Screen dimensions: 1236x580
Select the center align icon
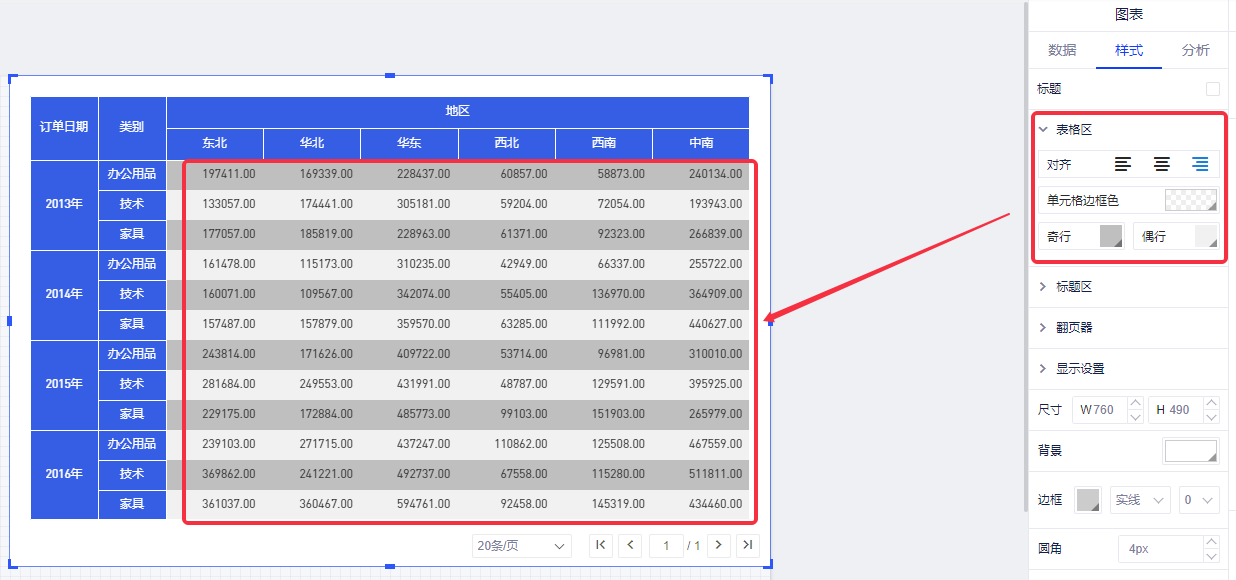[1162, 164]
